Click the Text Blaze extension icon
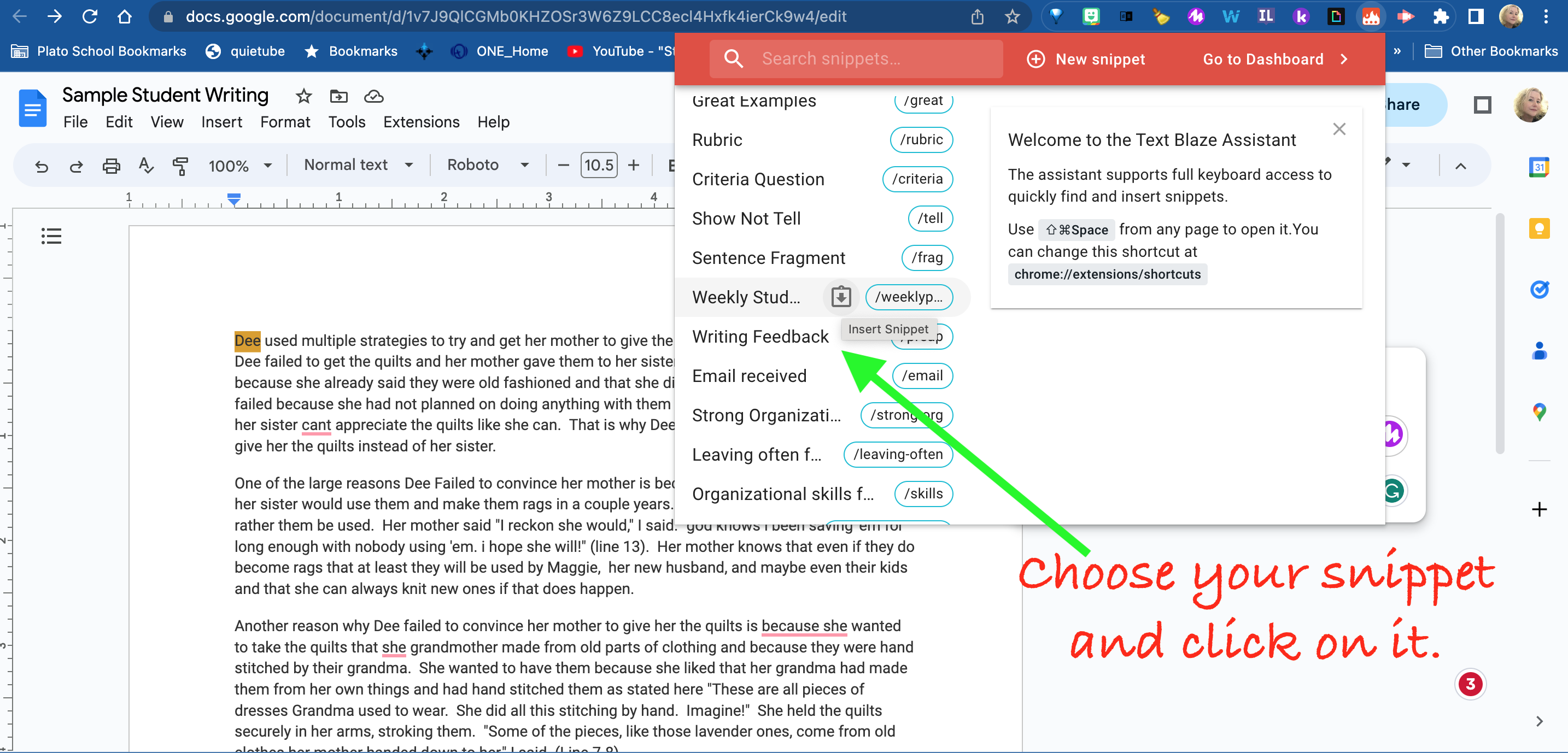 (1370, 16)
